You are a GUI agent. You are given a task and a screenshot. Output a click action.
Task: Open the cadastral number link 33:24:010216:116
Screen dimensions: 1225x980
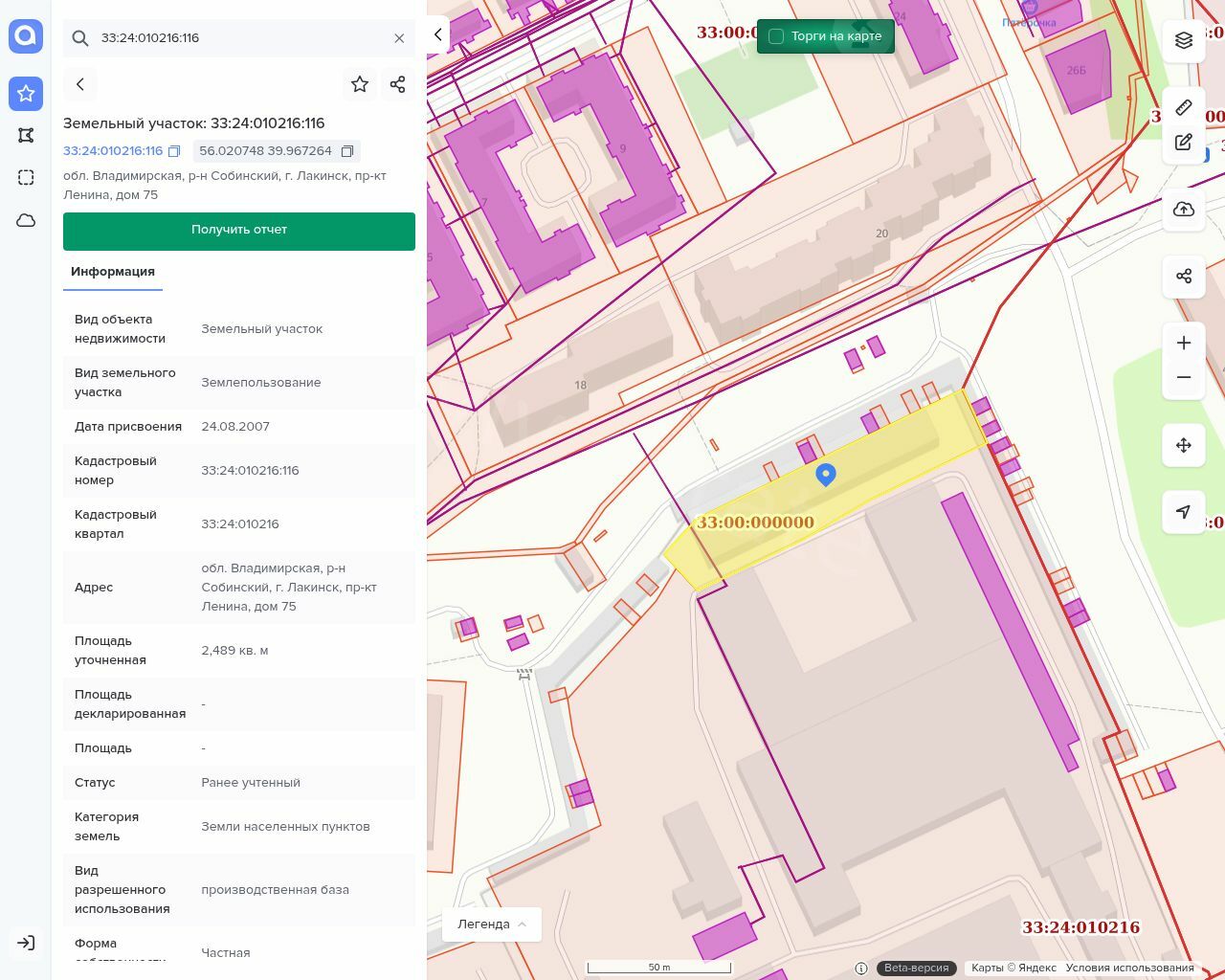(113, 151)
